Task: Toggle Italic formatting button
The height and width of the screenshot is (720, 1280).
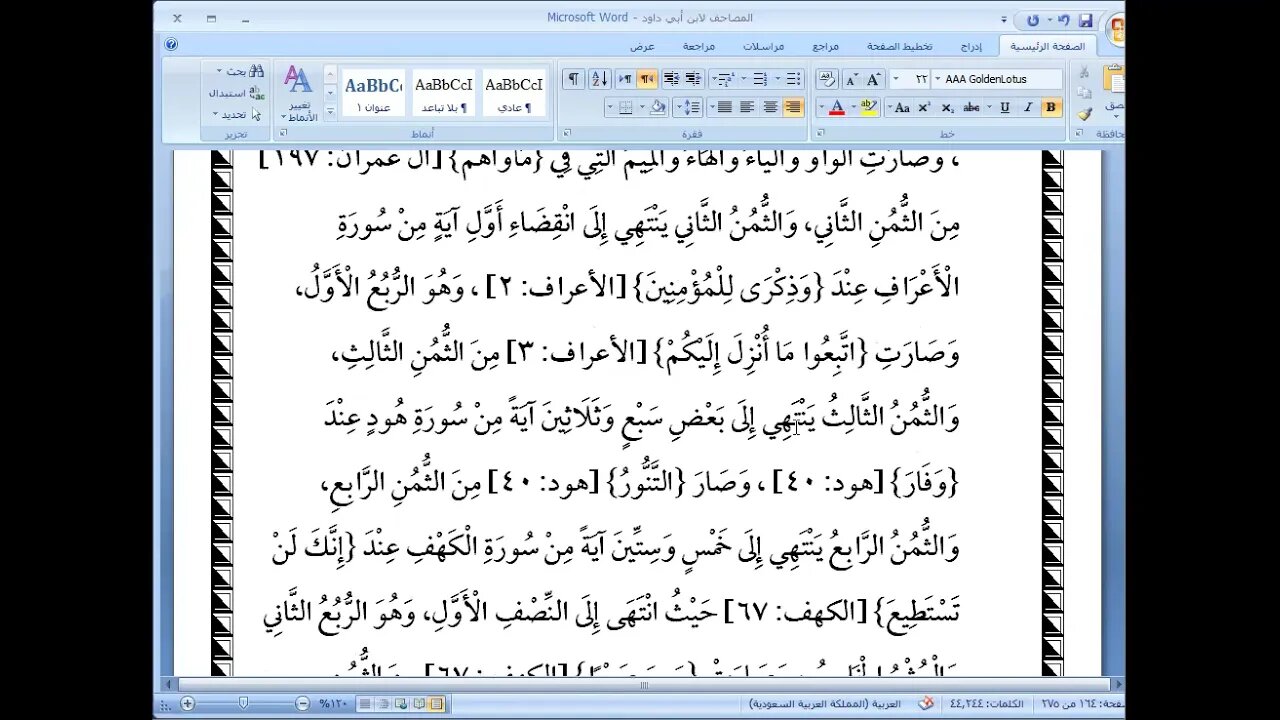Action: (1028, 107)
